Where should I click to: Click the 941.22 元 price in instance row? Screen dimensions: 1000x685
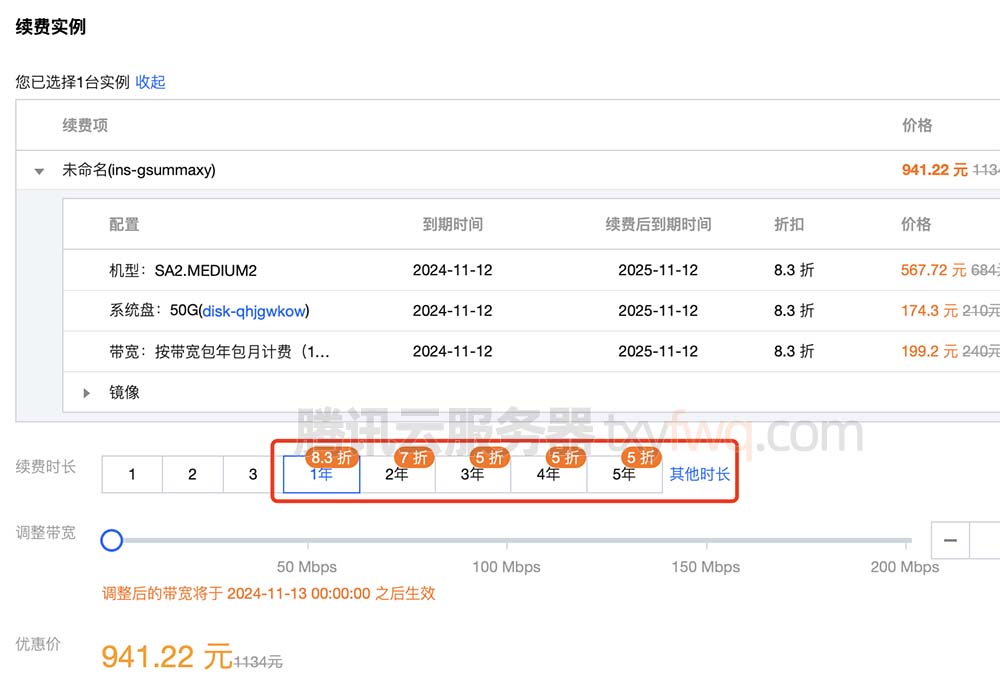(934, 170)
